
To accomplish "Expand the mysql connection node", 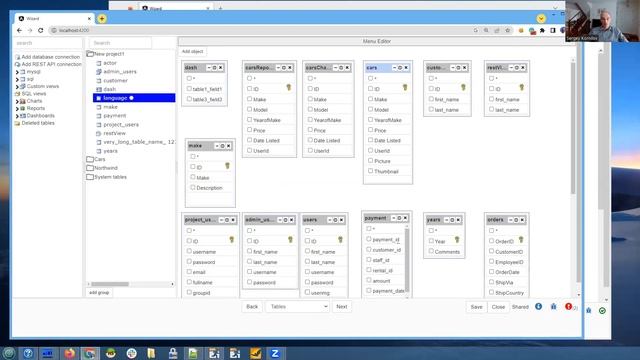I will [x=17, y=72].
